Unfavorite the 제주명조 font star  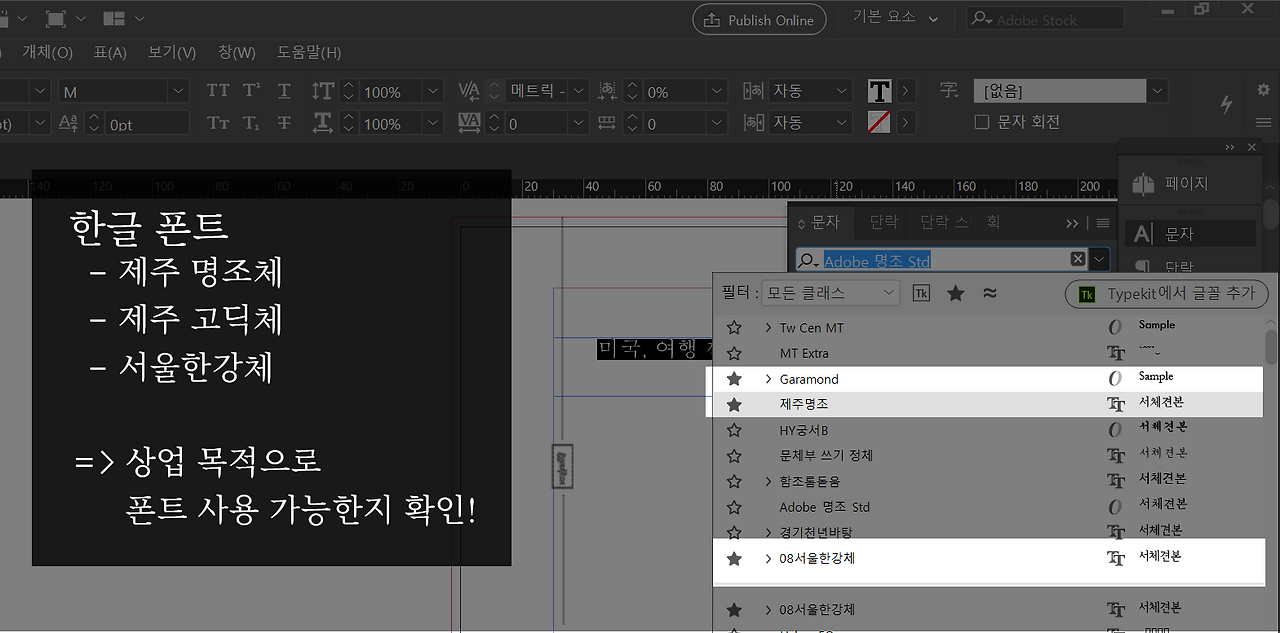pyautogui.click(x=734, y=405)
